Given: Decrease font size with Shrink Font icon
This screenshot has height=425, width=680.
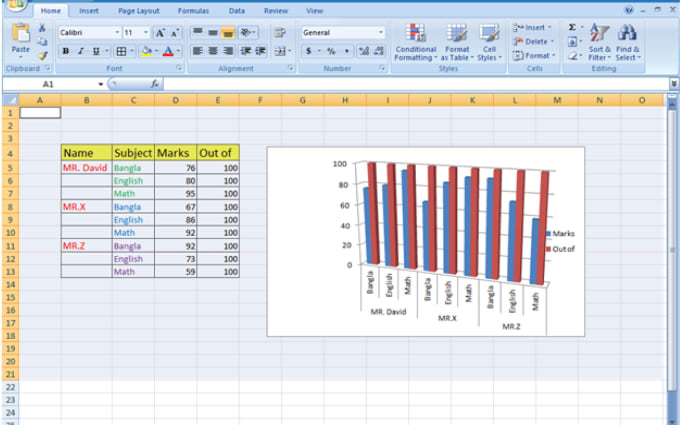Looking at the screenshot, I should pyautogui.click(x=174, y=33).
